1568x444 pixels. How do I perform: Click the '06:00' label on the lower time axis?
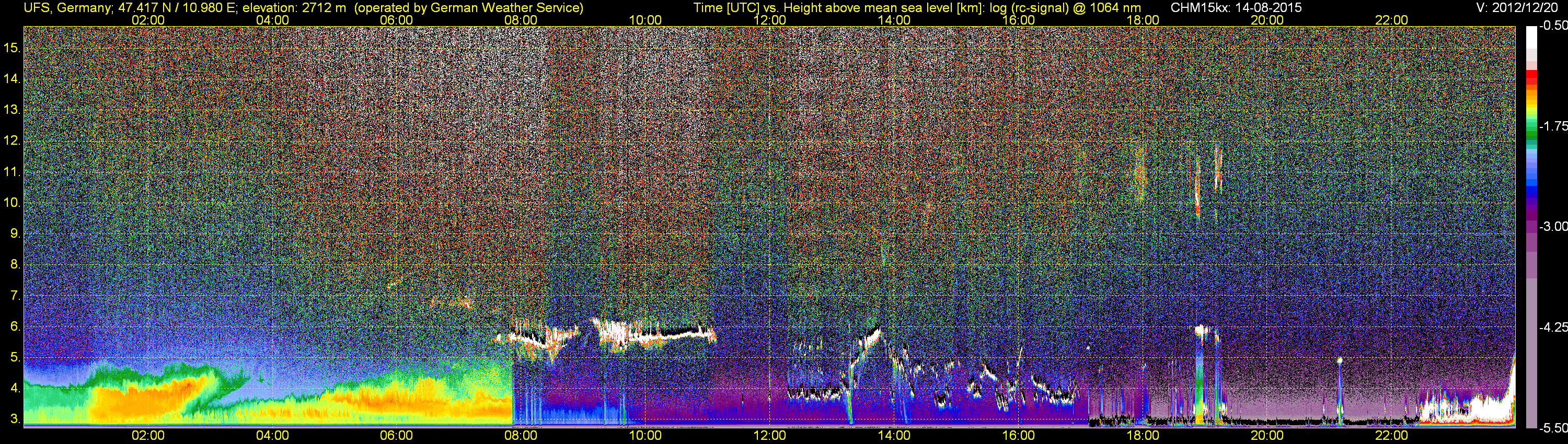point(396,436)
